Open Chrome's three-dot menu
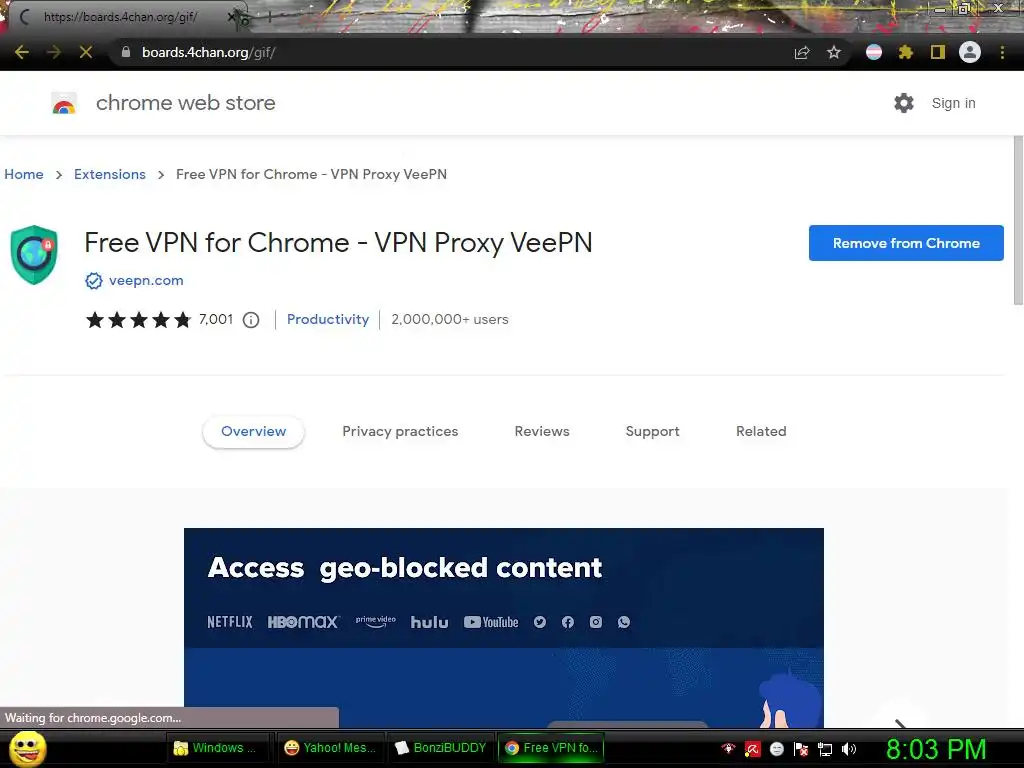Screen dimensions: 1024x768 (x=1002, y=52)
